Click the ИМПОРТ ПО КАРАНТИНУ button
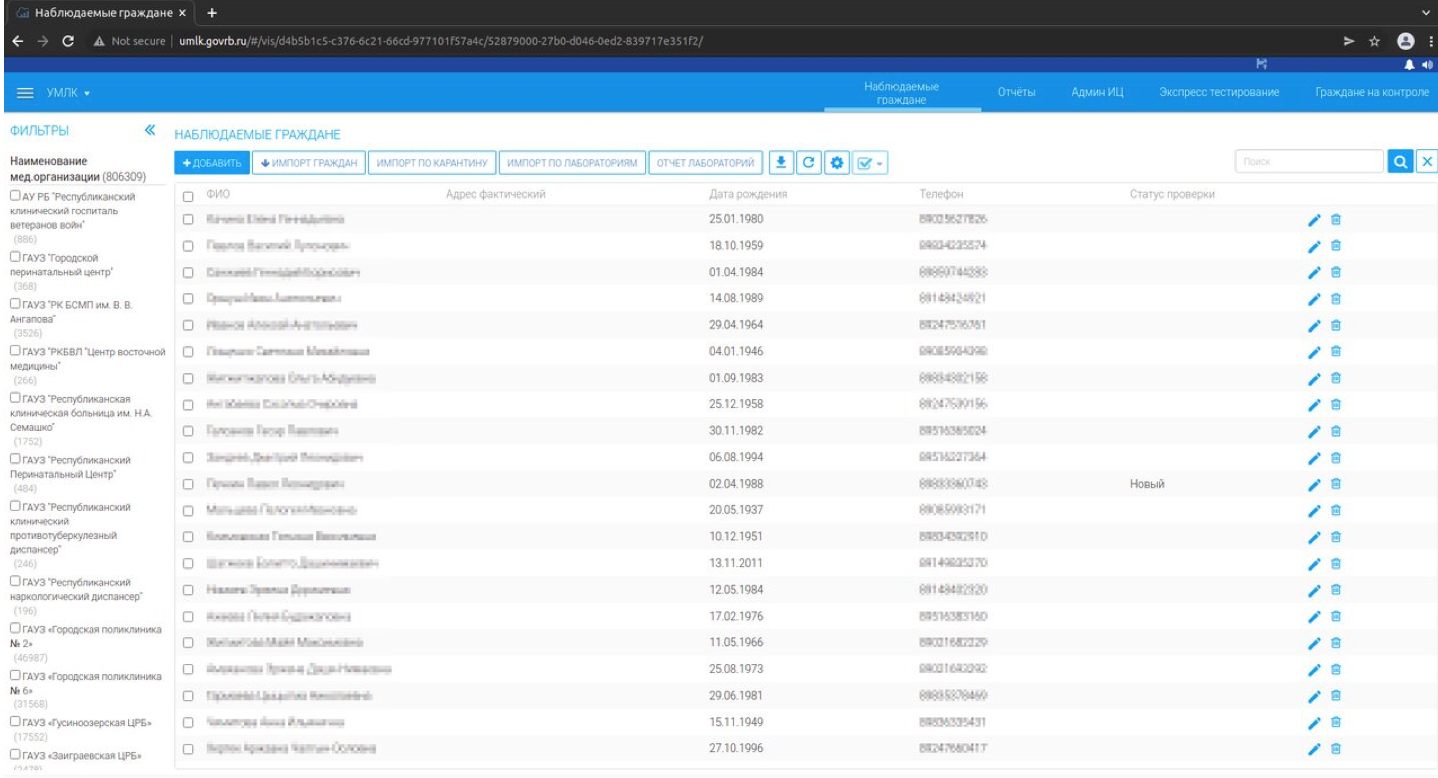The image size is (1438, 778). pyautogui.click(x=432, y=163)
